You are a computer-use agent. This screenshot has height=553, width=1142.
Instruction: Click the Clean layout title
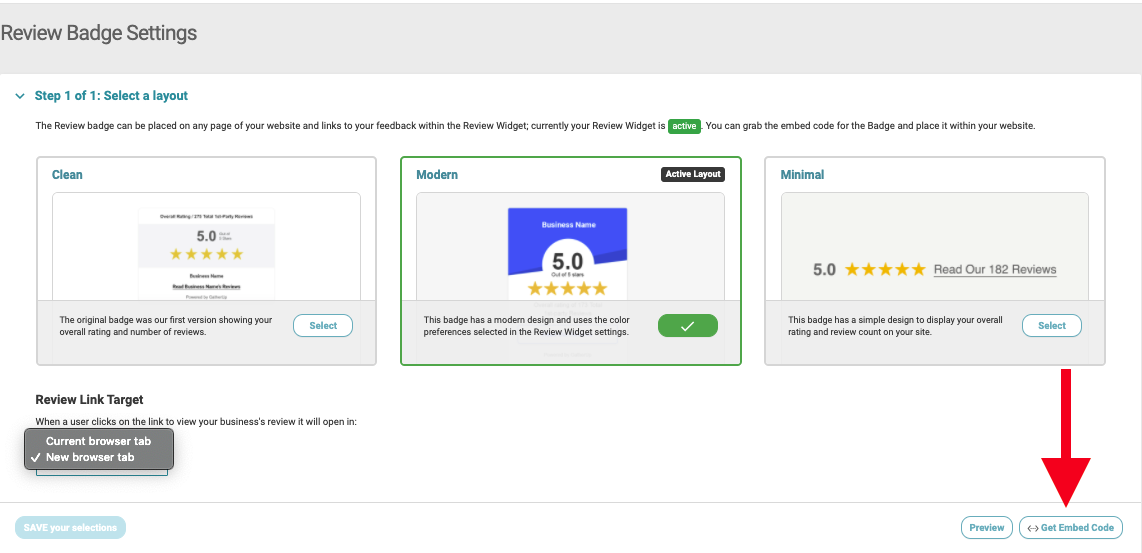pyautogui.click(x=67, y=174)
